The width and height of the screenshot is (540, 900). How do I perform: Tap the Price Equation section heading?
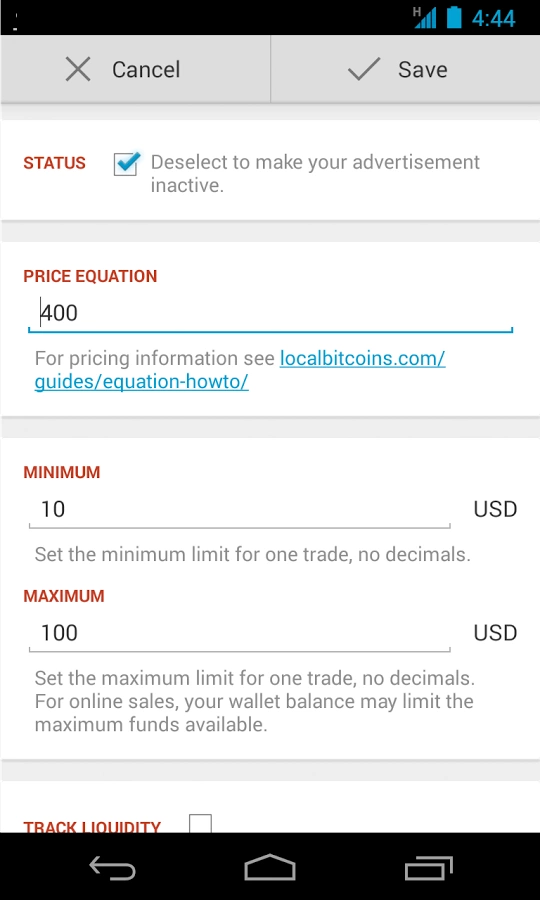(x=90, y=276)
